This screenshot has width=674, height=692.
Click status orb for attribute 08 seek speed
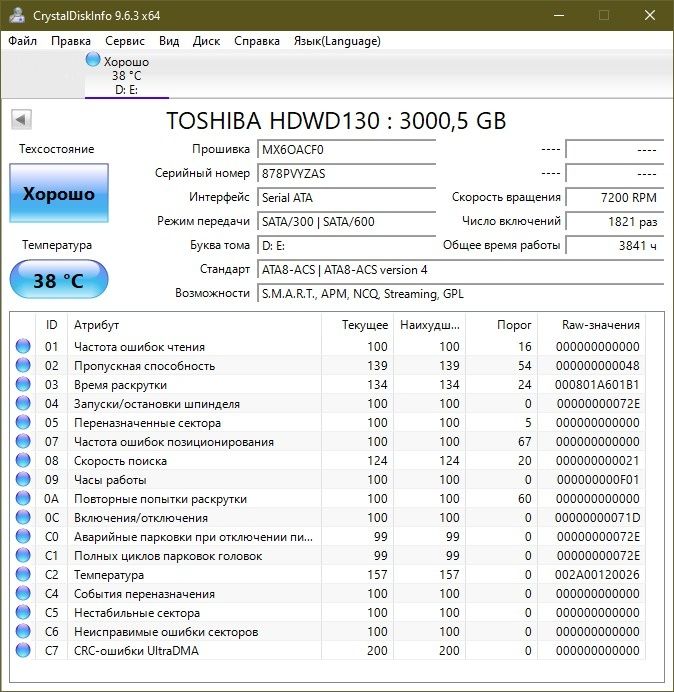(23, 460)
